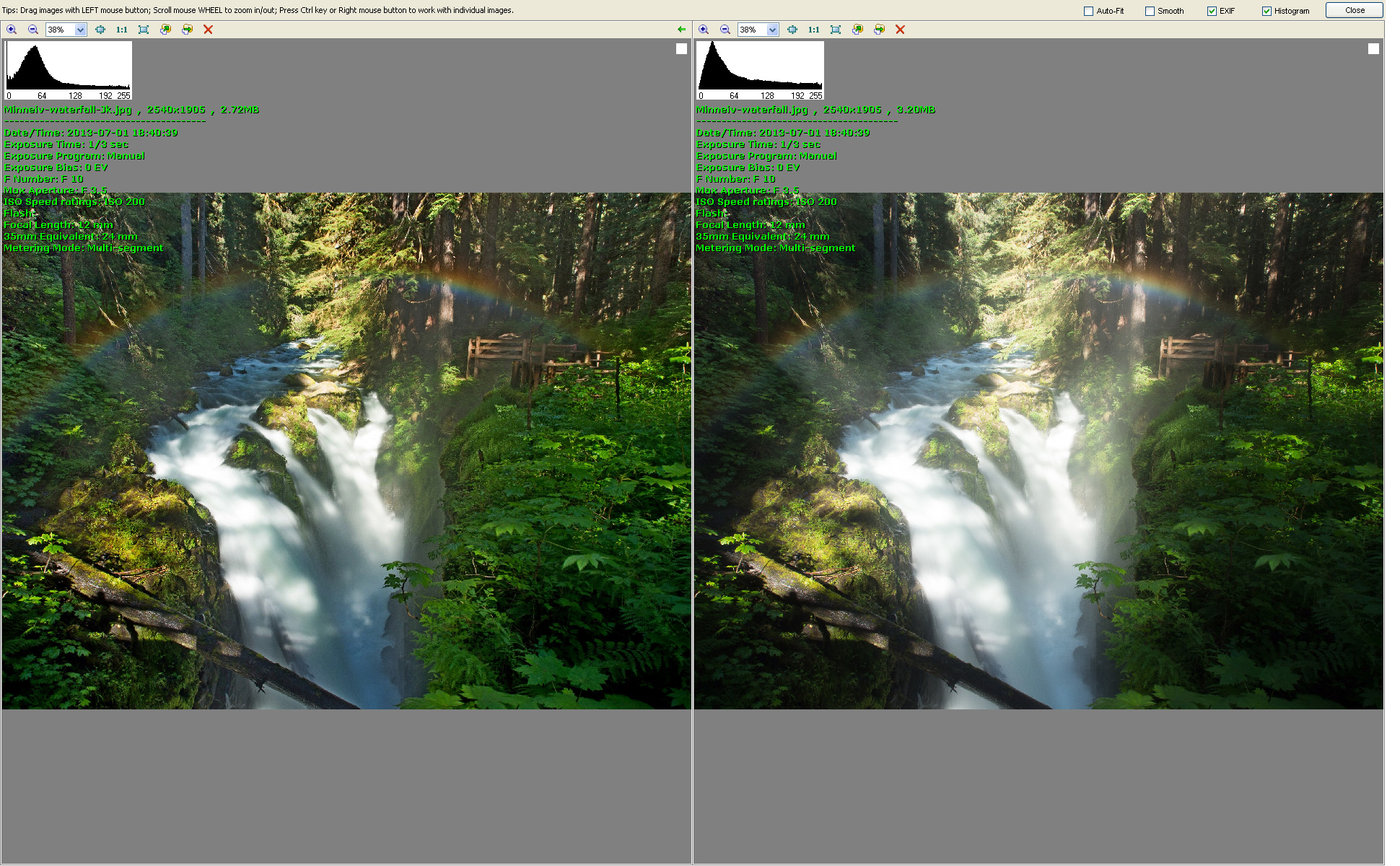Toggle white selection box on left image

[681, 49]
